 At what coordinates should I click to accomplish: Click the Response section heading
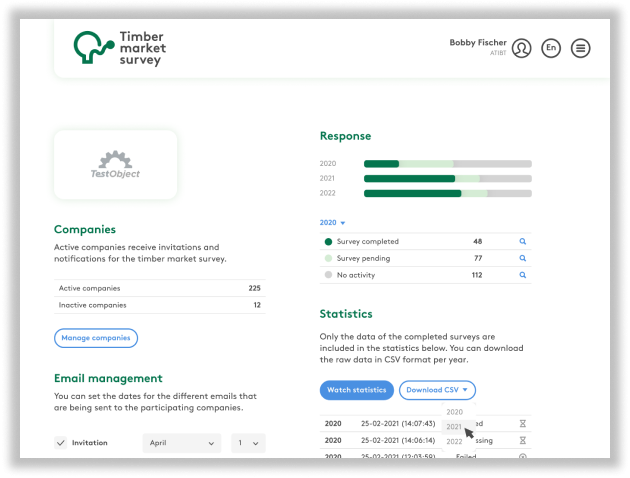pyautogui.click(x=345, y=136)
